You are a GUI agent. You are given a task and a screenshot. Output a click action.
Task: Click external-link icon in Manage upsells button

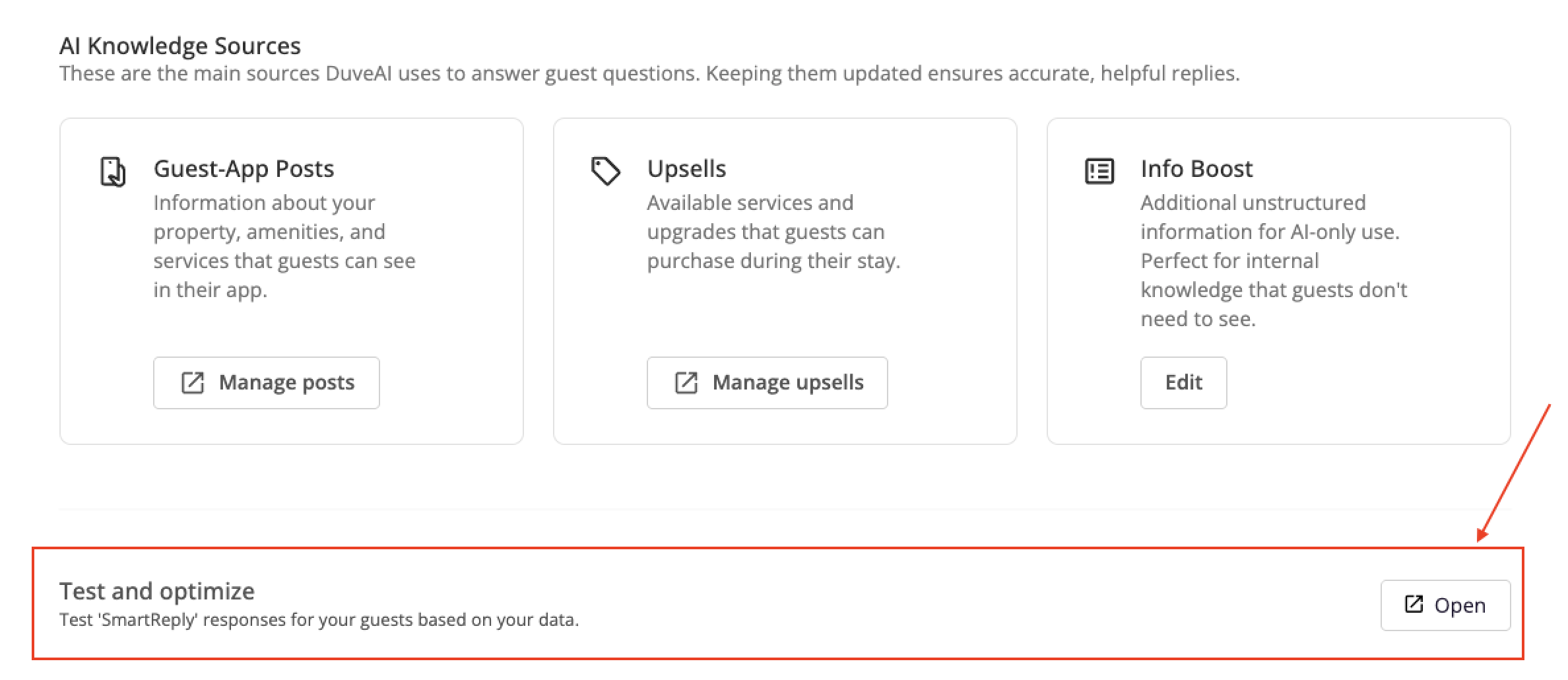pos(686,383)
